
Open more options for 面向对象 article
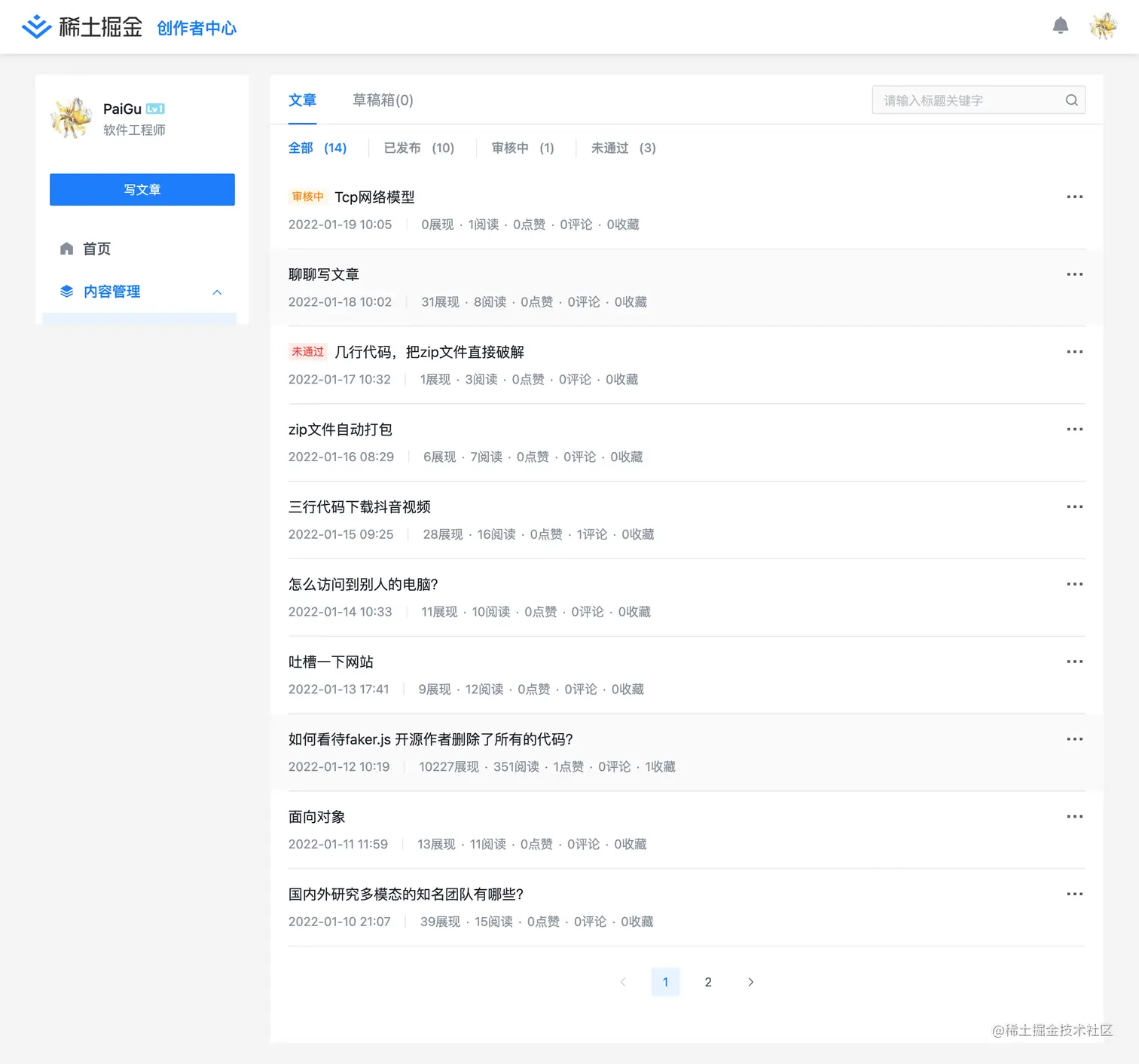[1074, 816]
